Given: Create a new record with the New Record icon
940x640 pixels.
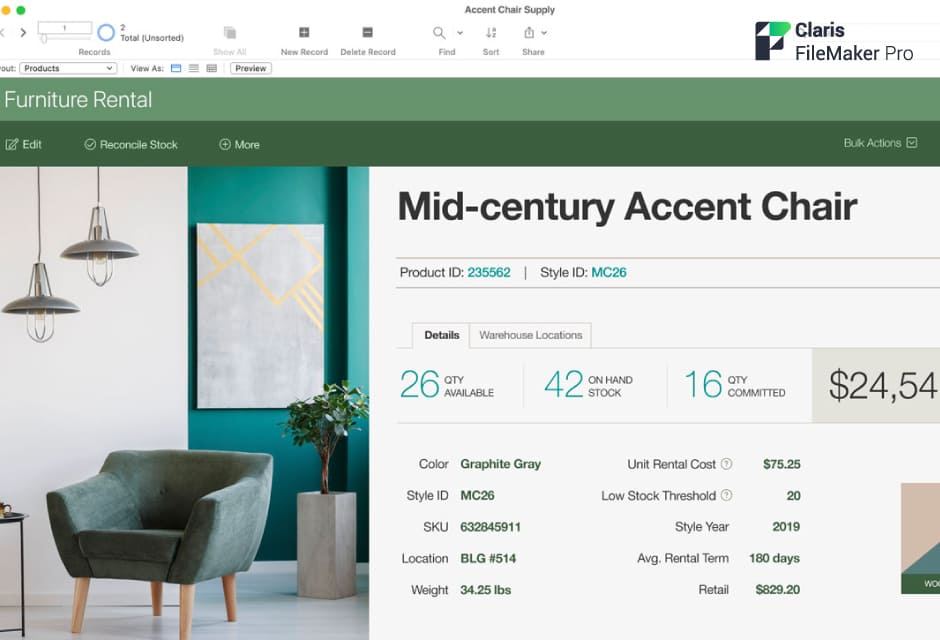Looking at the screenshot, I should click(x=303, y=32).
